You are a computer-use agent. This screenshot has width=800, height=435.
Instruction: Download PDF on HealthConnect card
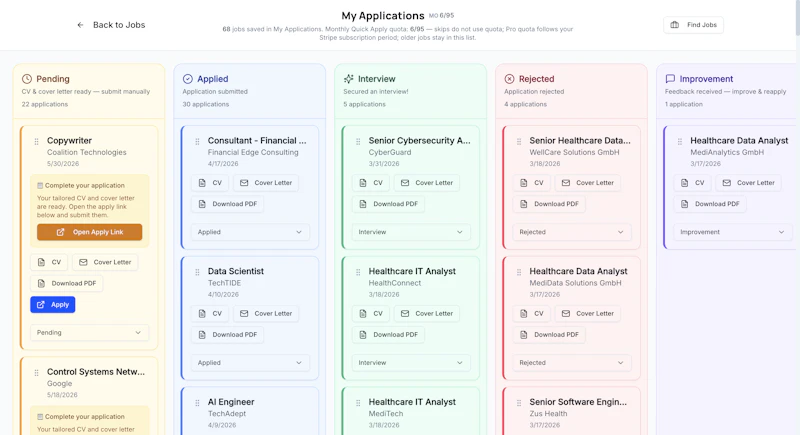pos(388,335)
